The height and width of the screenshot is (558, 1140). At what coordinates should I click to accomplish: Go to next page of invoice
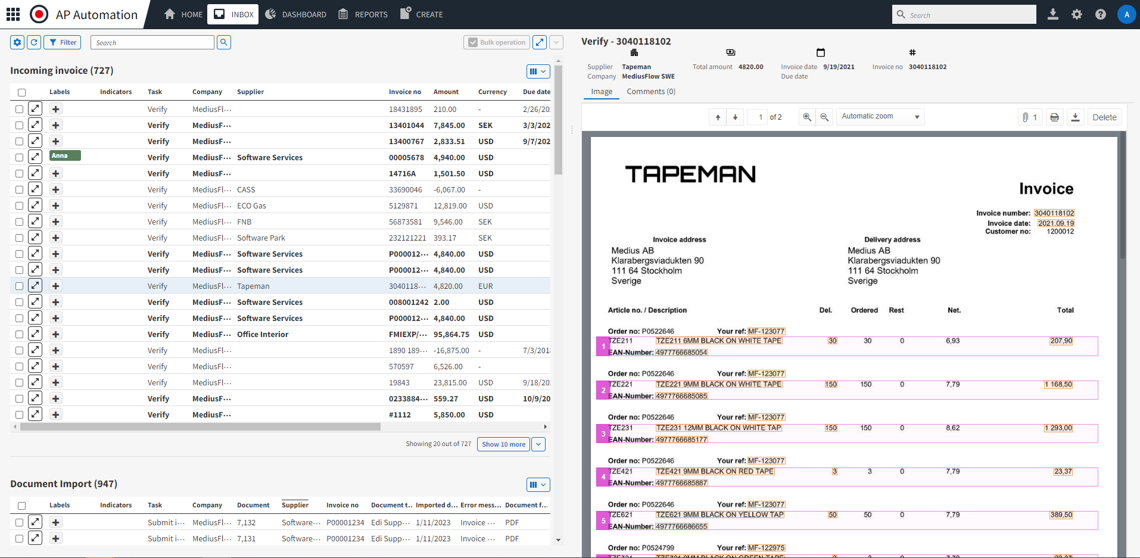pos(735,117)
